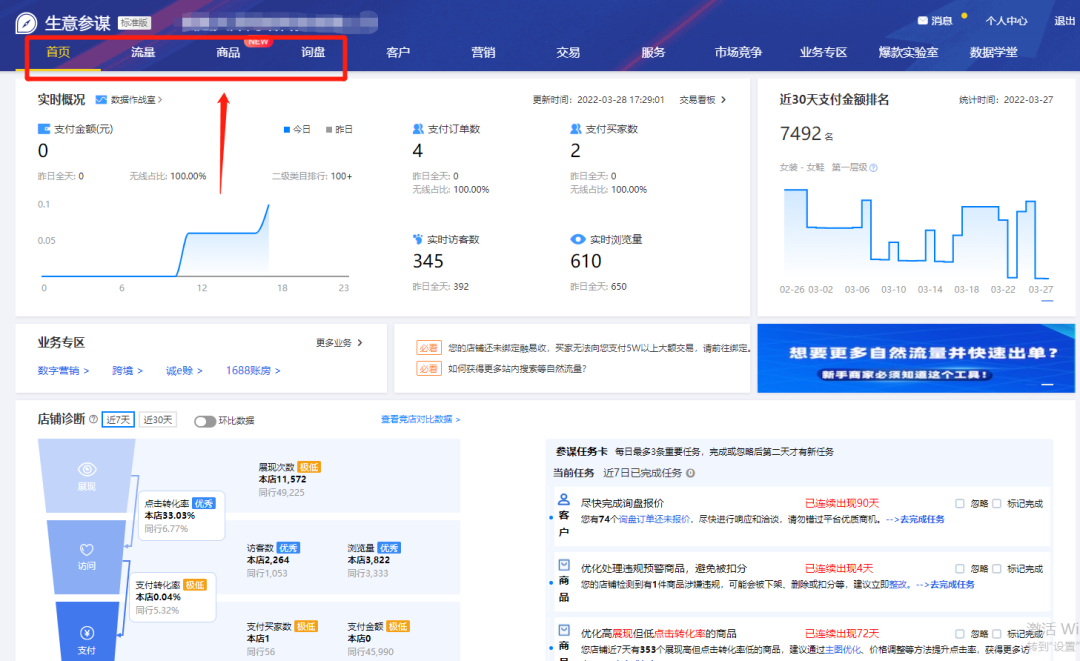Click the 支付买家数 people icon
1080x661 pixels.
(x=576, y=129)
